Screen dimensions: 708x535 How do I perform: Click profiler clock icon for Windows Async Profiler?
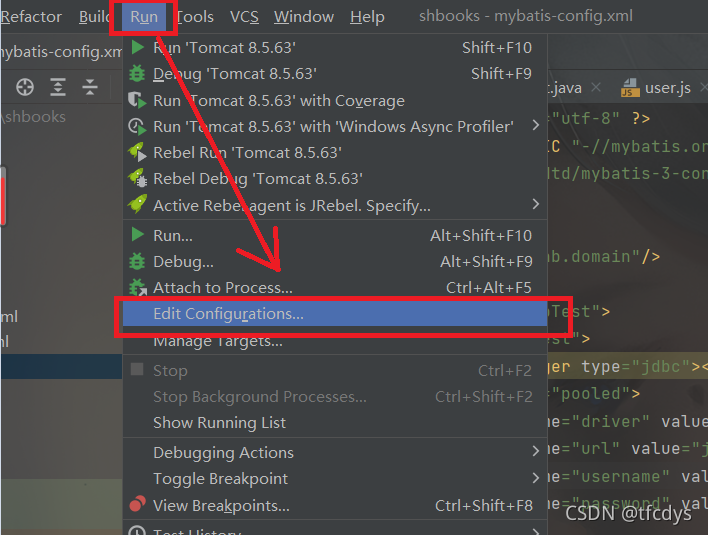tap(137, 126)
